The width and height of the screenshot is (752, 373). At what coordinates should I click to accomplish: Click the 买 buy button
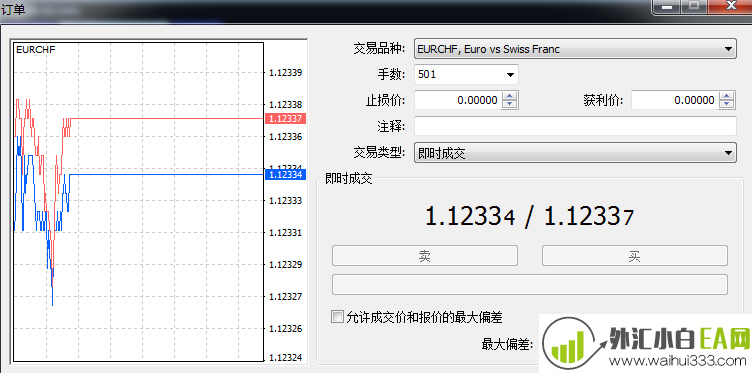634,256
